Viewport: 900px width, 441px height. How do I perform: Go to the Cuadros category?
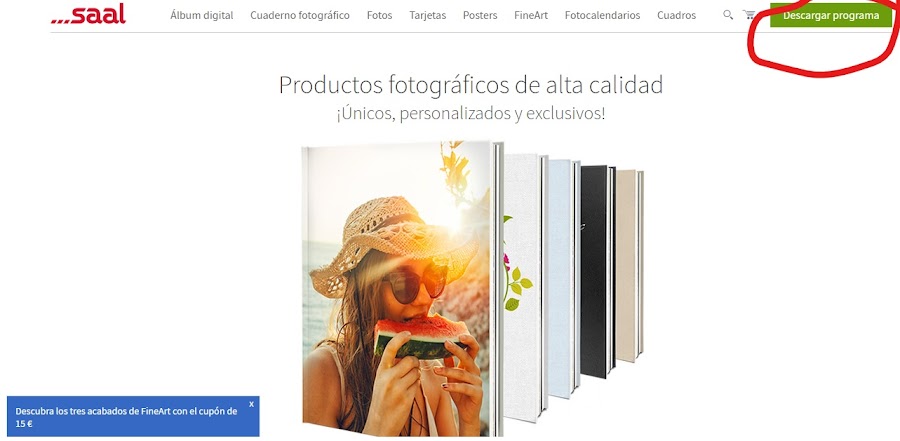[x=676, y=16]
